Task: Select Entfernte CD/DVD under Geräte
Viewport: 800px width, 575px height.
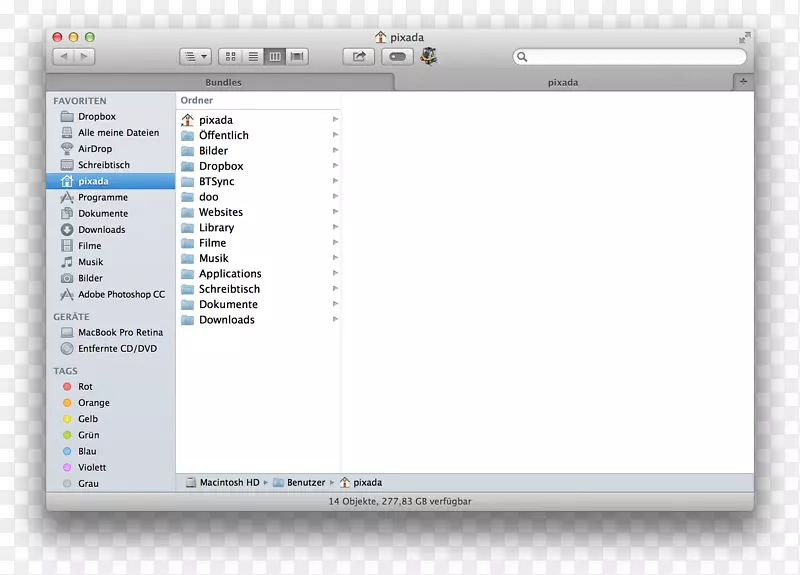Action: [x=110, y=348]
